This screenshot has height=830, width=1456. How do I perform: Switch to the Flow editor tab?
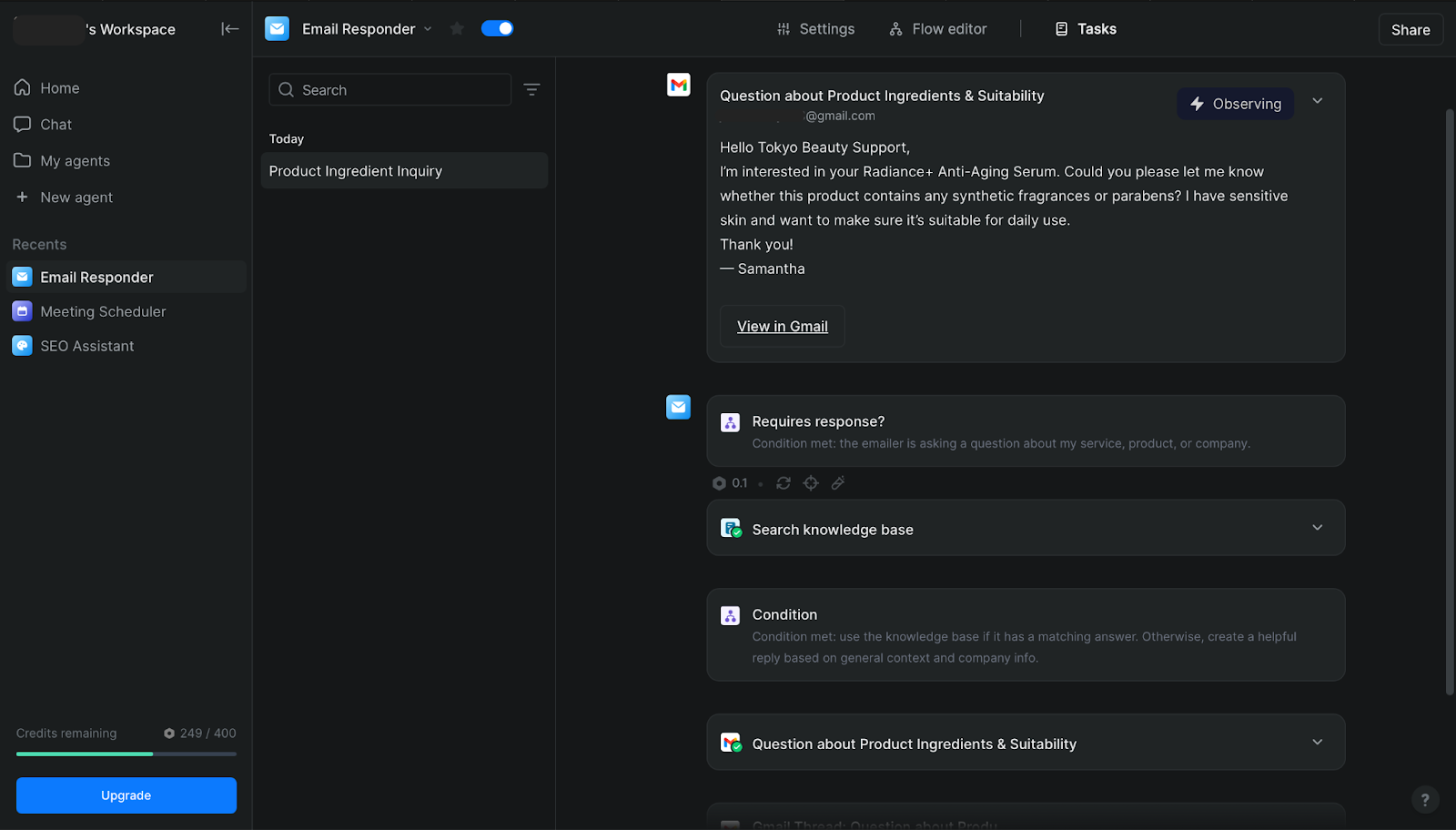pos(938,29)
